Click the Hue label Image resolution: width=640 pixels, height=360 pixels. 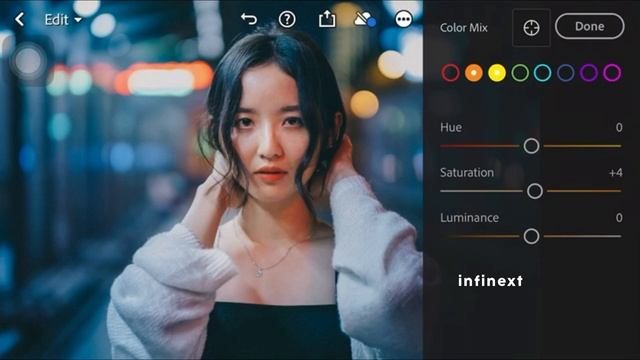451,127
